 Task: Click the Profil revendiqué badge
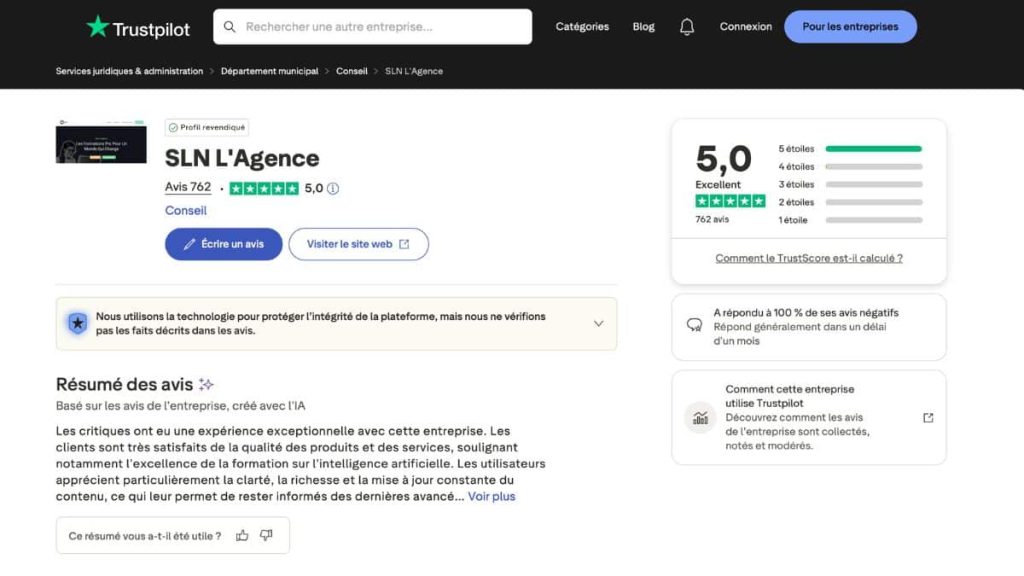[x=206, y=127]
